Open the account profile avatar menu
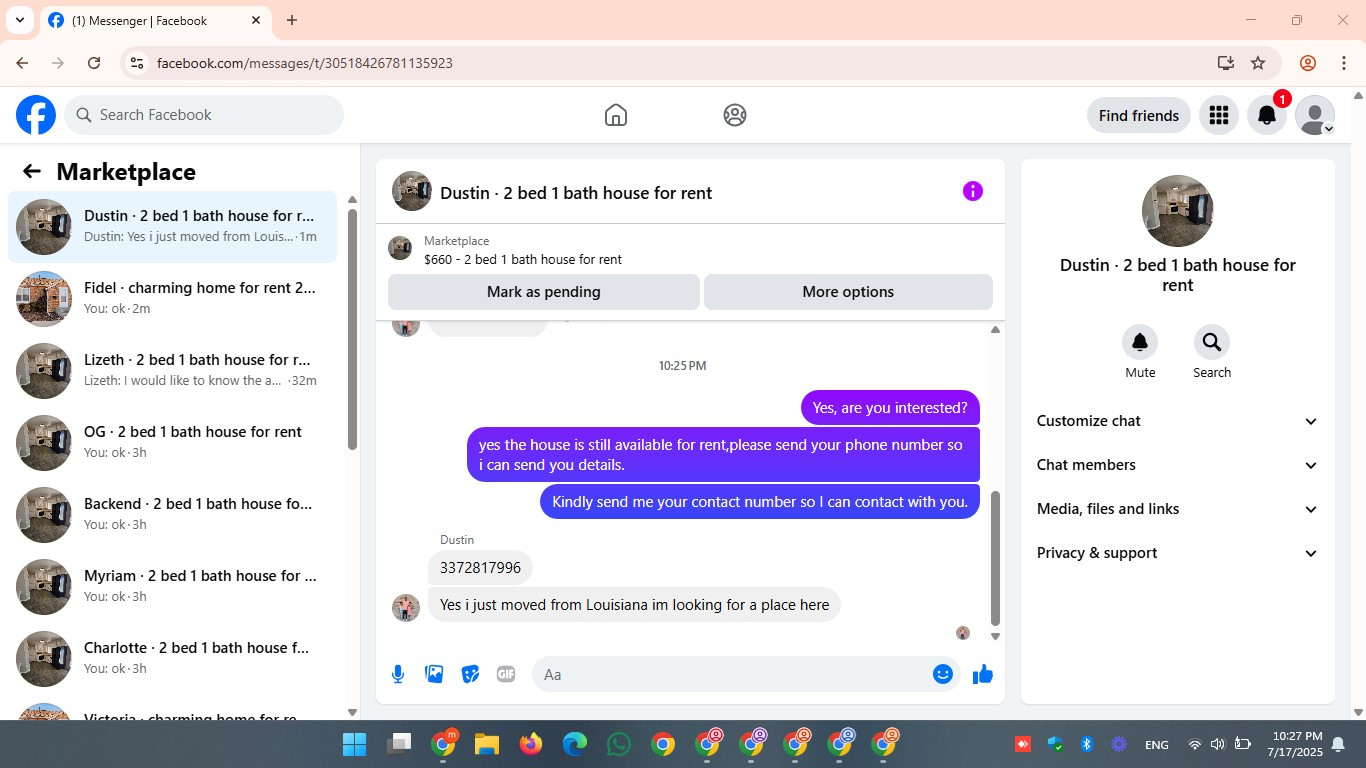Viewport: 1366px width, 768px height. tap(1314, 115)
